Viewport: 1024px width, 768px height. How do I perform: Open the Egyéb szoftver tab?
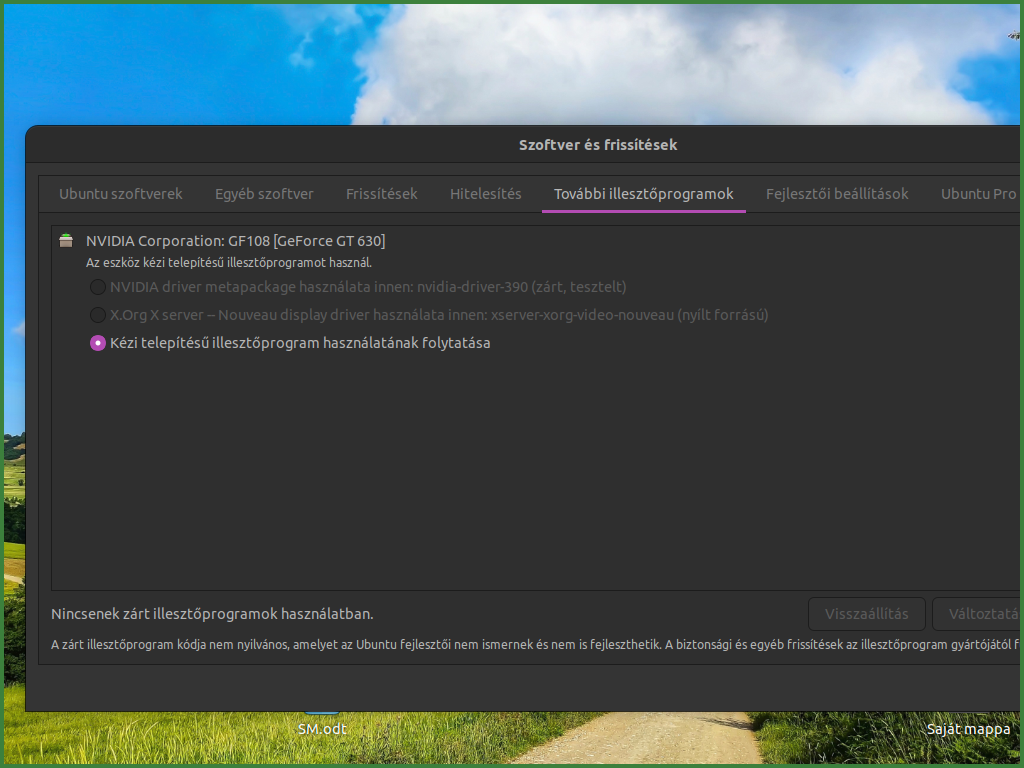tap(264, 194)
